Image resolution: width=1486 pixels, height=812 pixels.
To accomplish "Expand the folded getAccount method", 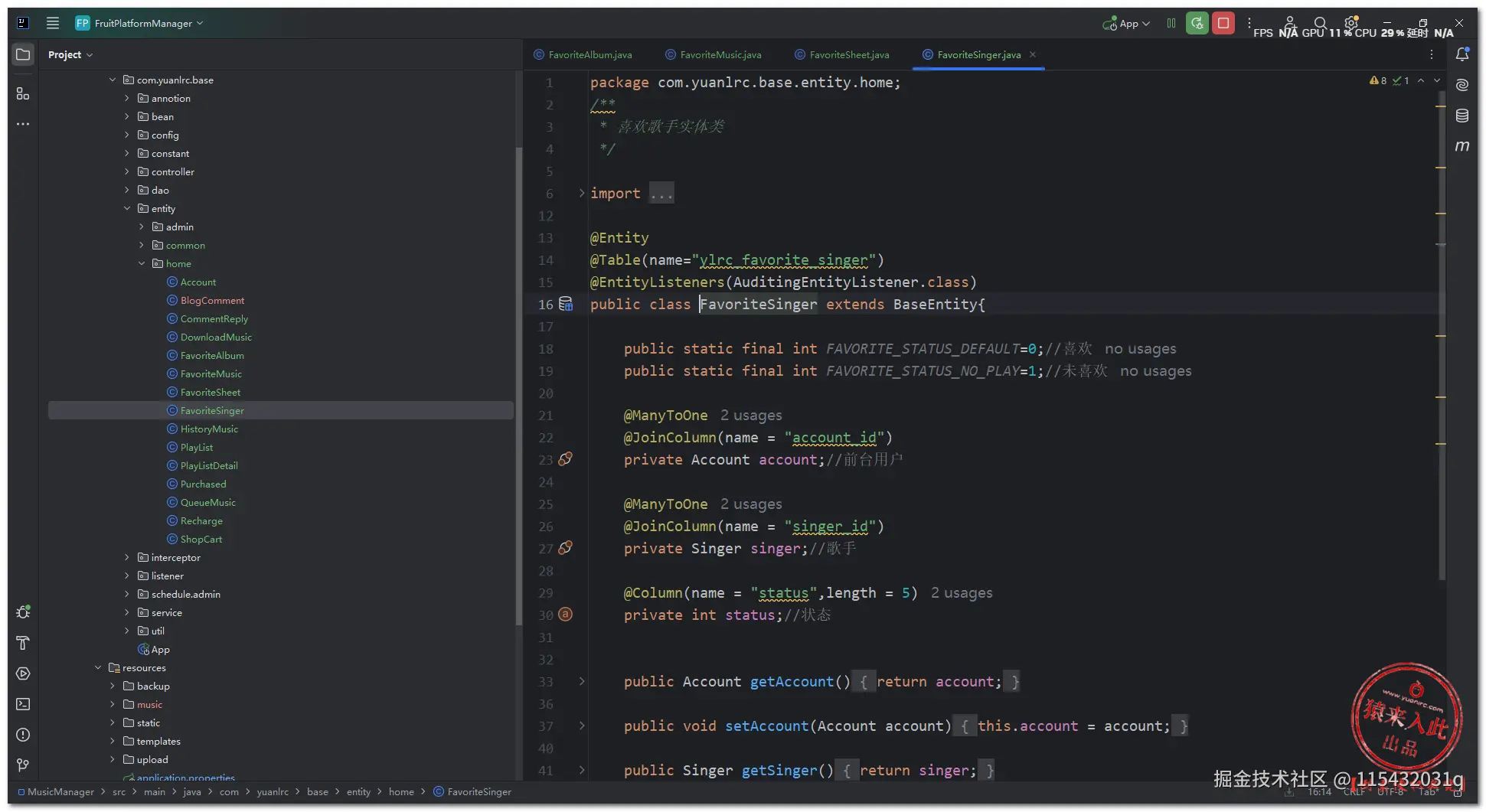I will coord(582,681).
